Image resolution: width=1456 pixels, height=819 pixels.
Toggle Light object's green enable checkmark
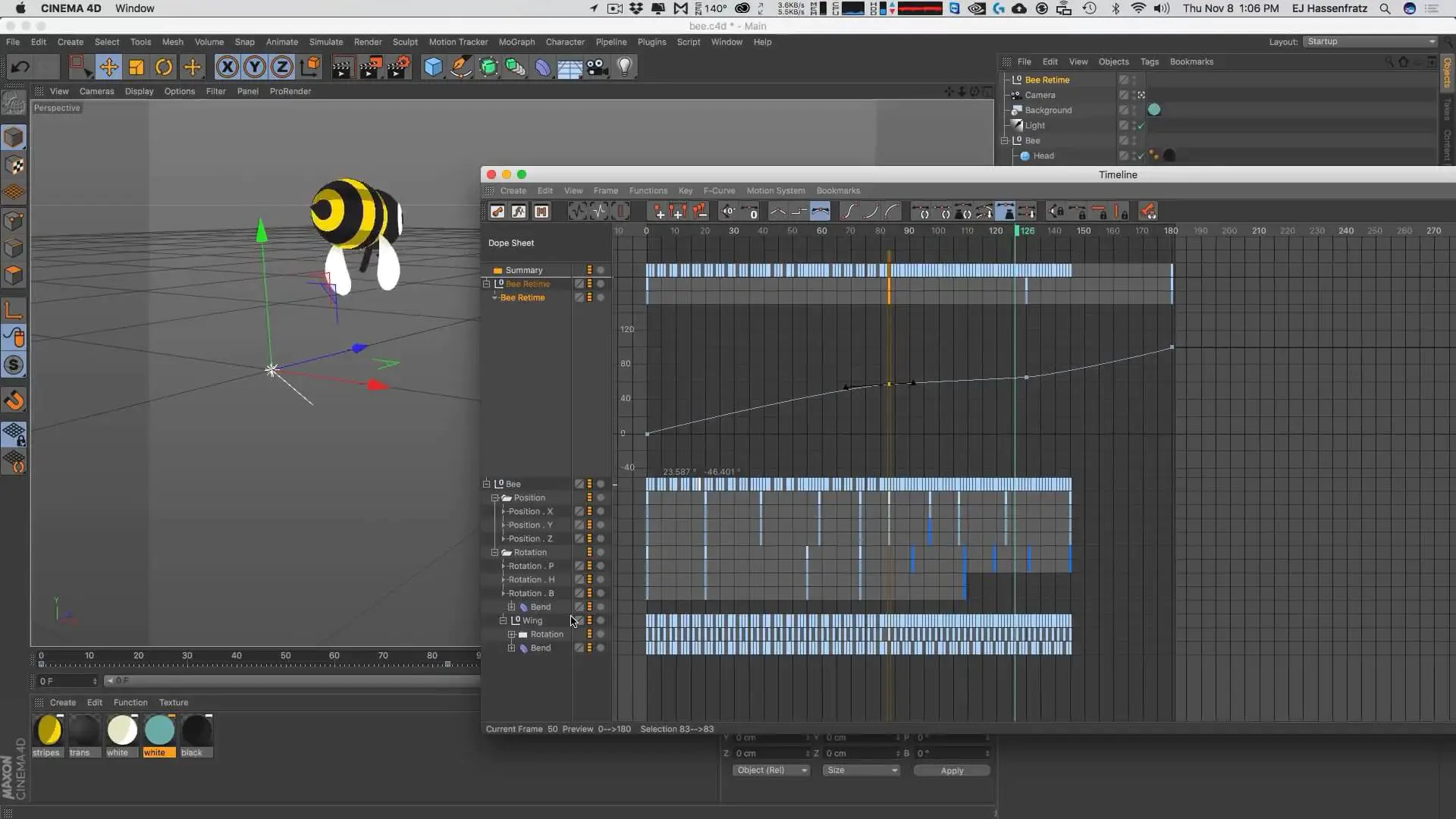1141,126
